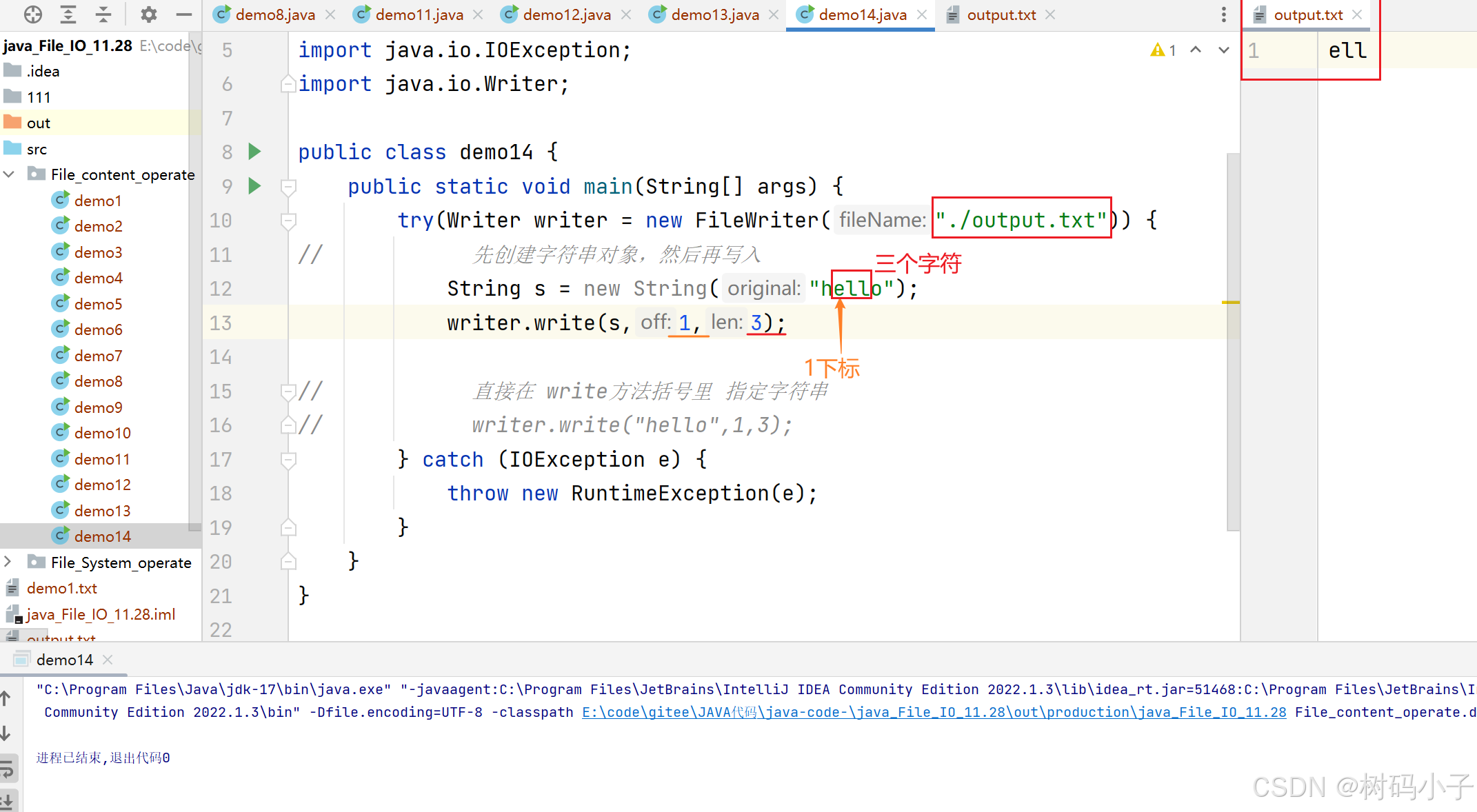
Task: Open demo10 class in project tree
Action: pyautogui.click(x=102, y=433)
